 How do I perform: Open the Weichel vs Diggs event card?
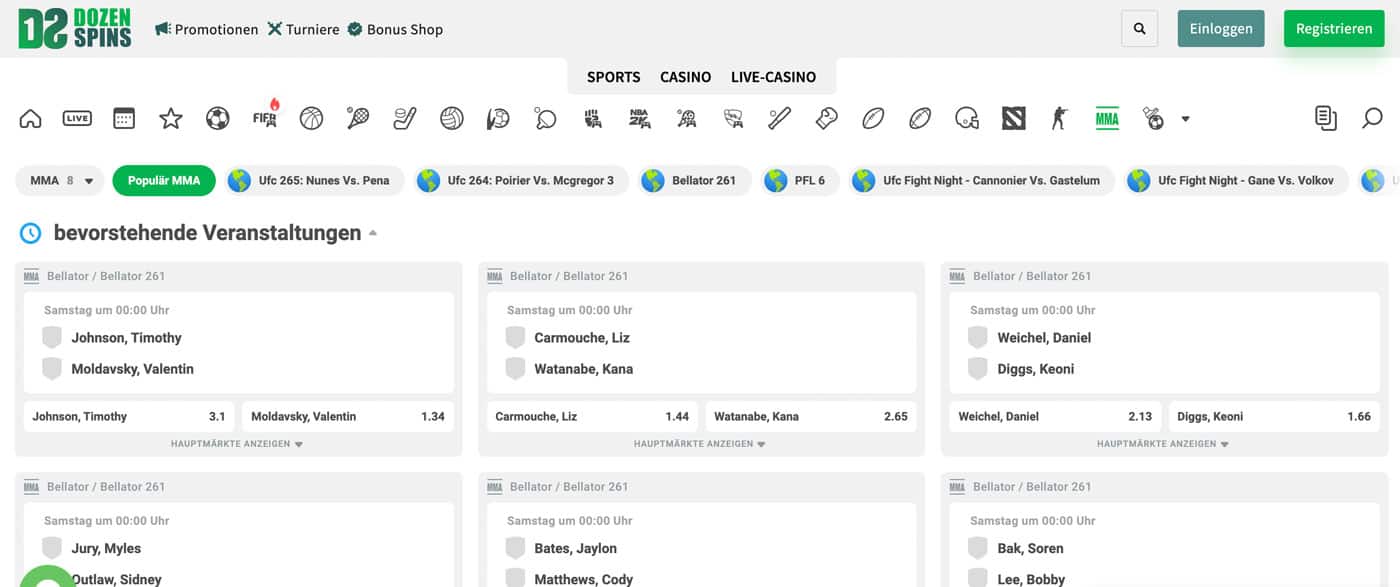(1165, 343)
